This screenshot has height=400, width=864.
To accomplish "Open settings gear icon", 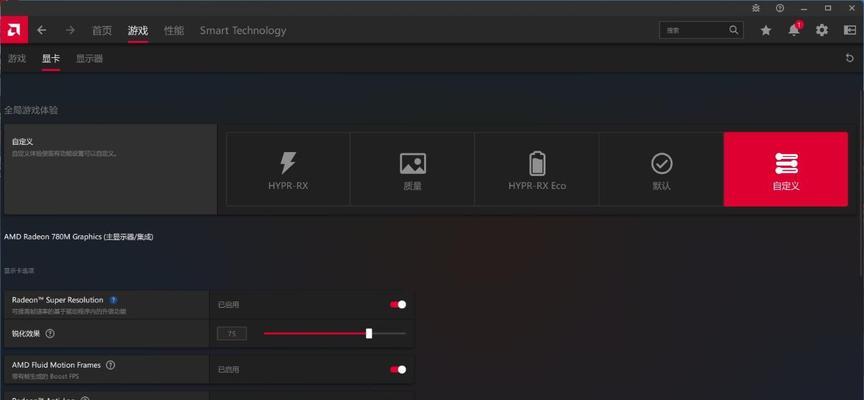I will tap(822, 30).
